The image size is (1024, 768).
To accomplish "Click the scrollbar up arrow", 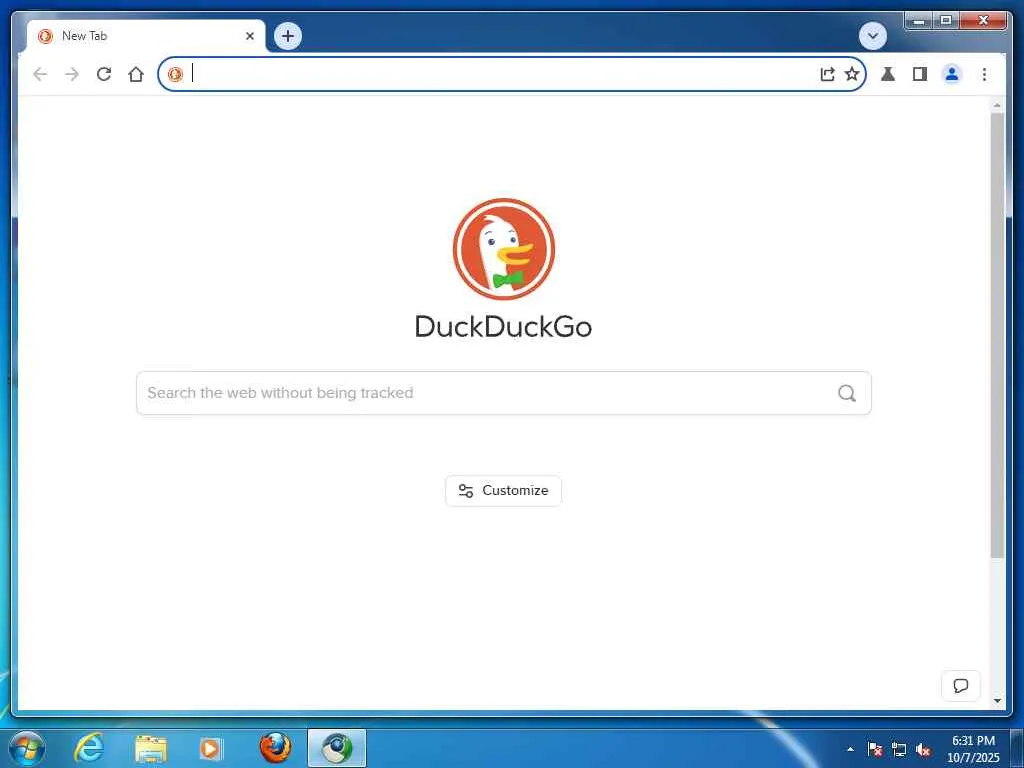I will coord(997,105).
